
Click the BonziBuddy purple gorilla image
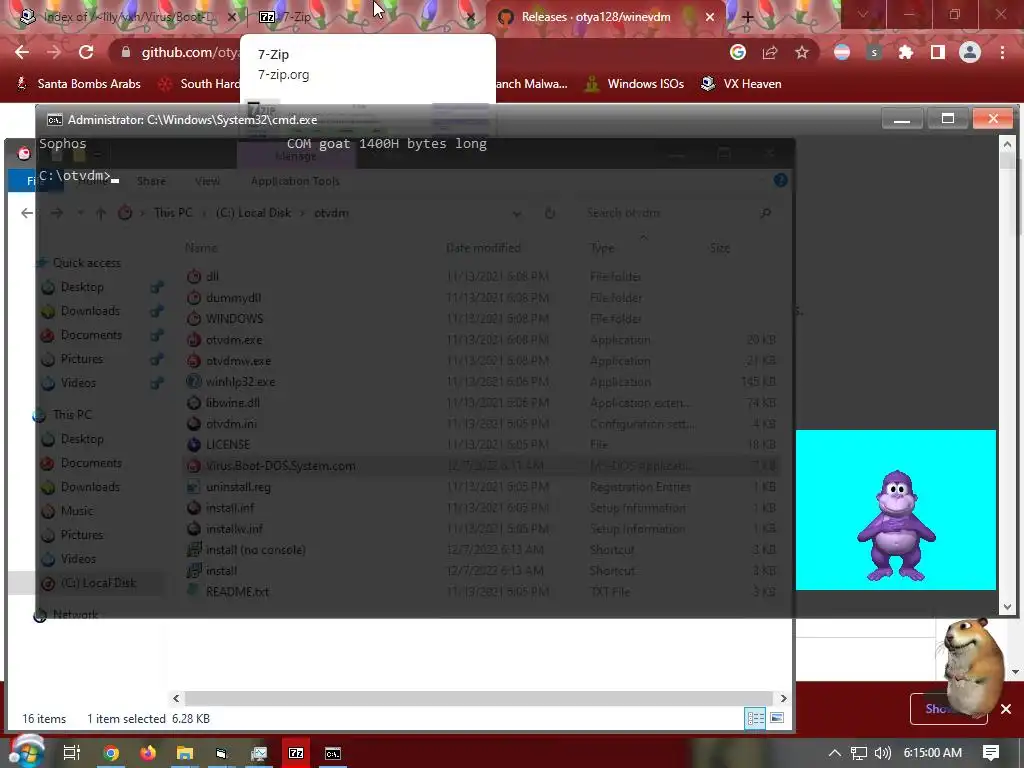pos(896,525)
